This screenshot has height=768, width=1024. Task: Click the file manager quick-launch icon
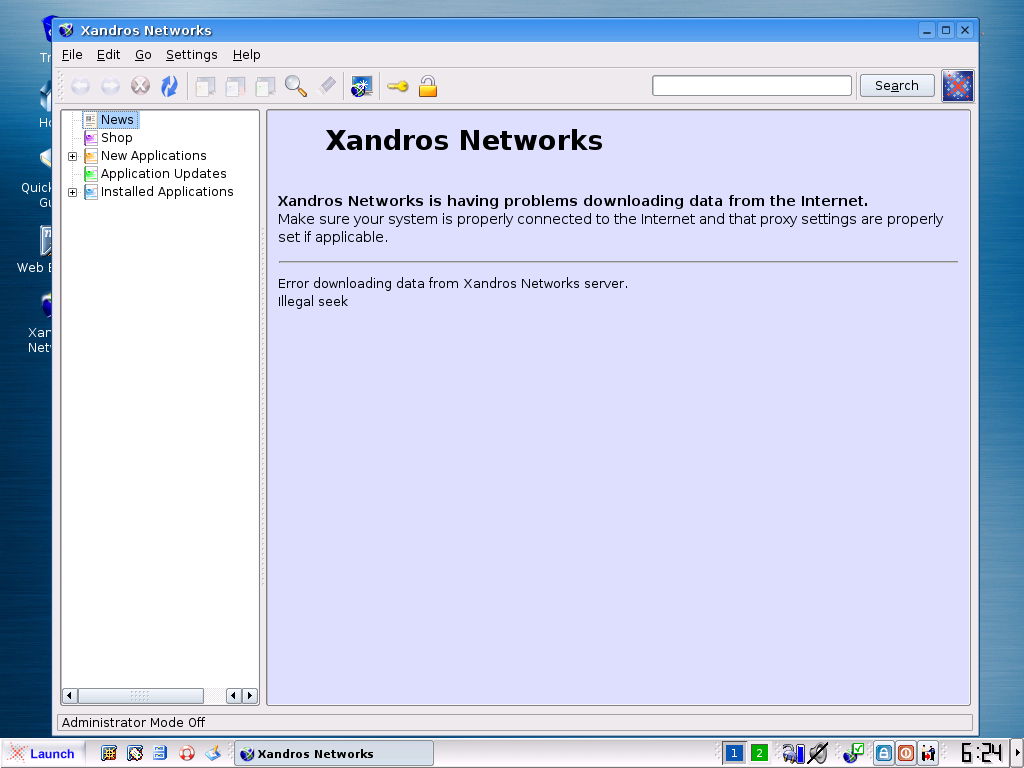click(x=160, y=754)
